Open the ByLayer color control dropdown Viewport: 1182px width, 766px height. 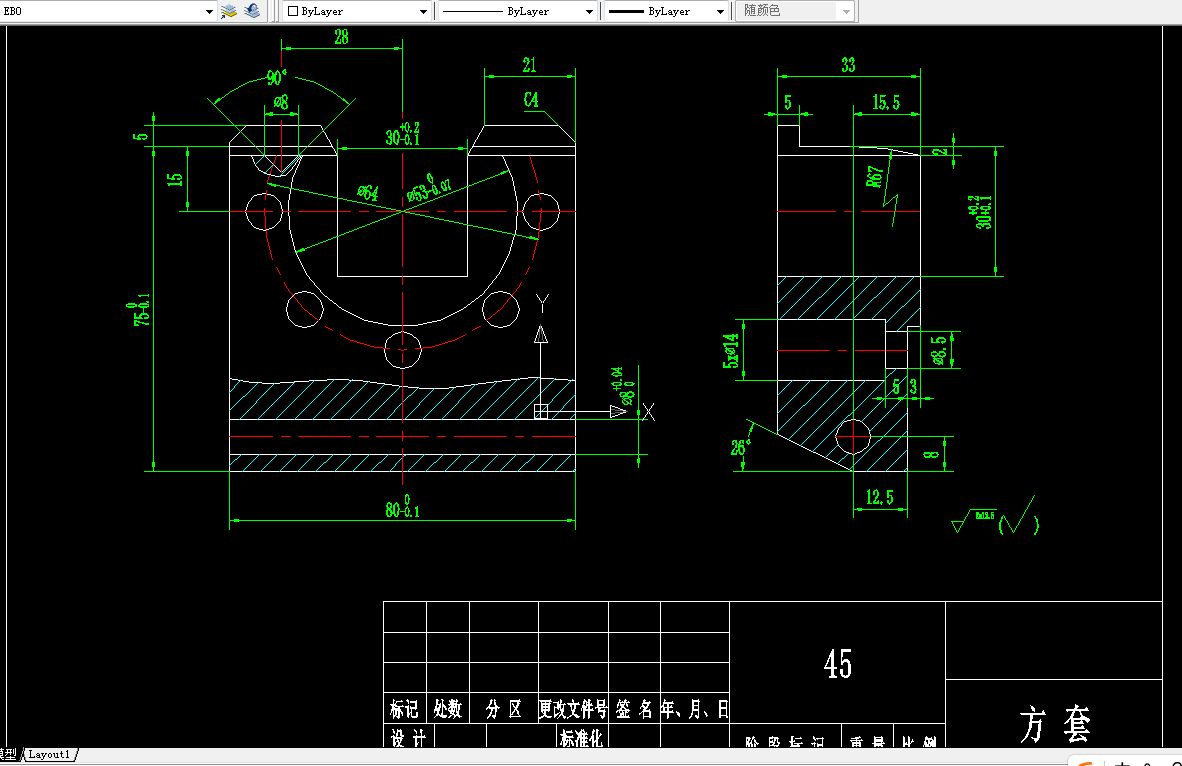[x=357, y=11]
